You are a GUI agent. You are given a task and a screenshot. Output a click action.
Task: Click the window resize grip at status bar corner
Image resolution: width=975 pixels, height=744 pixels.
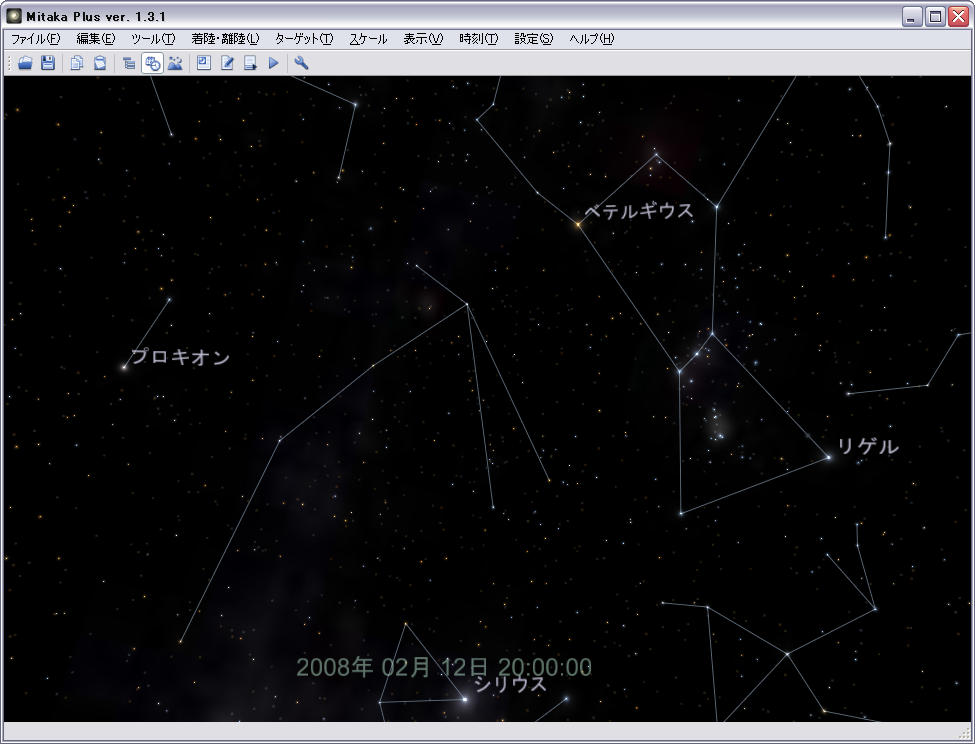pyautogui.click(x=964, y=733)
